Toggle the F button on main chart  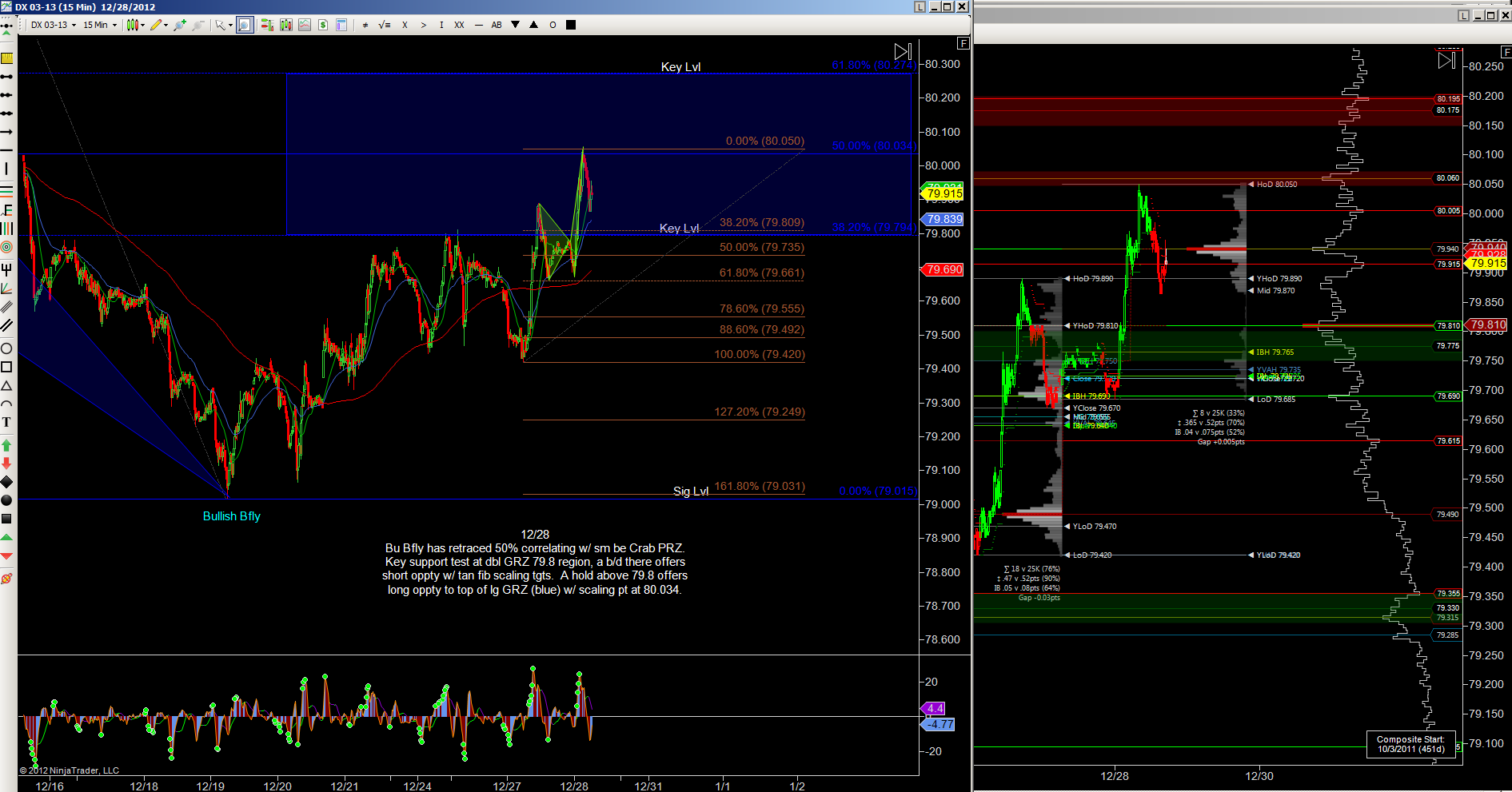963,43
